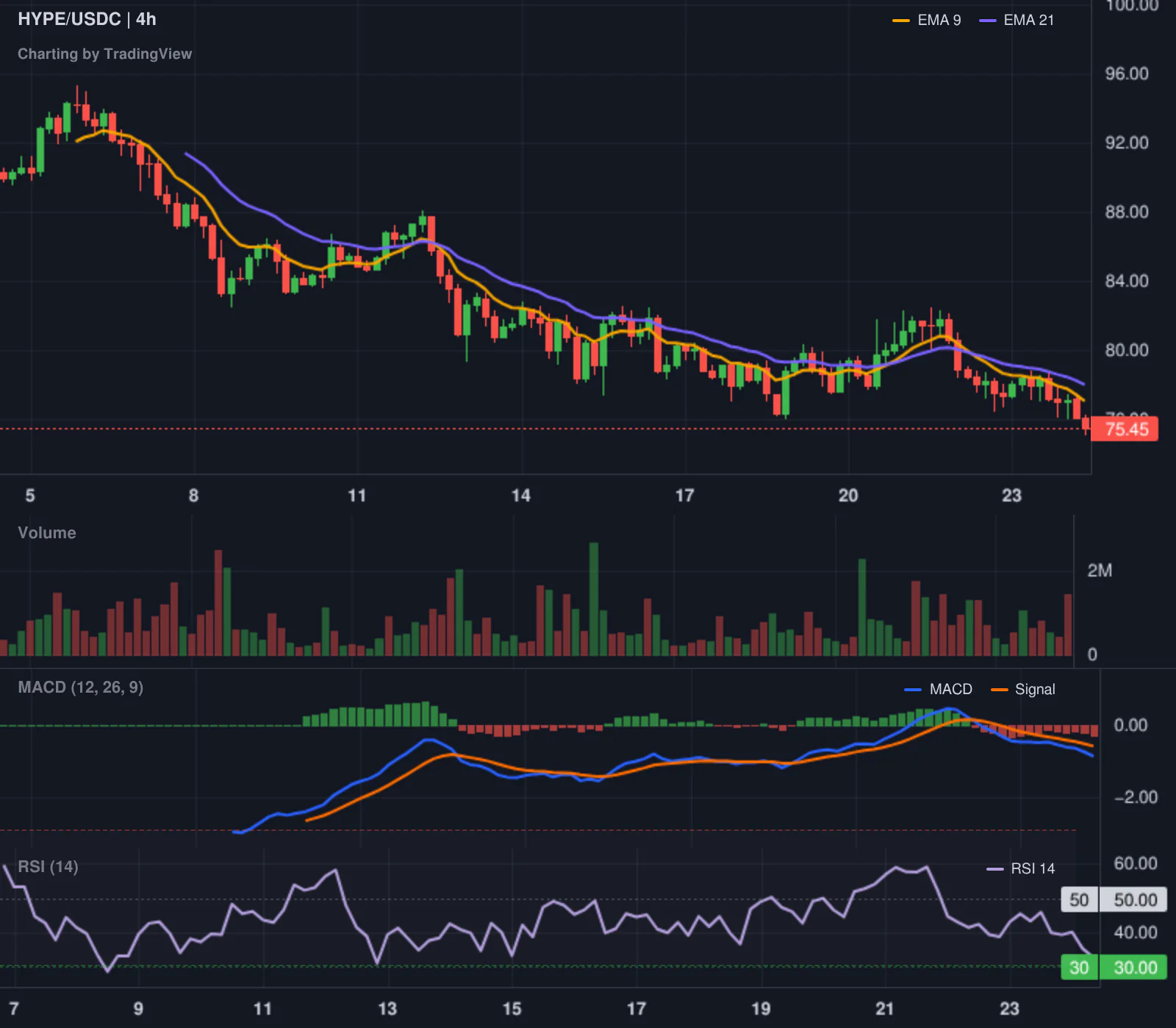Click the MACD (12, 26, 9) panel label
Viewport: 1176px width, 1028px height.
[x=80, y=687]
